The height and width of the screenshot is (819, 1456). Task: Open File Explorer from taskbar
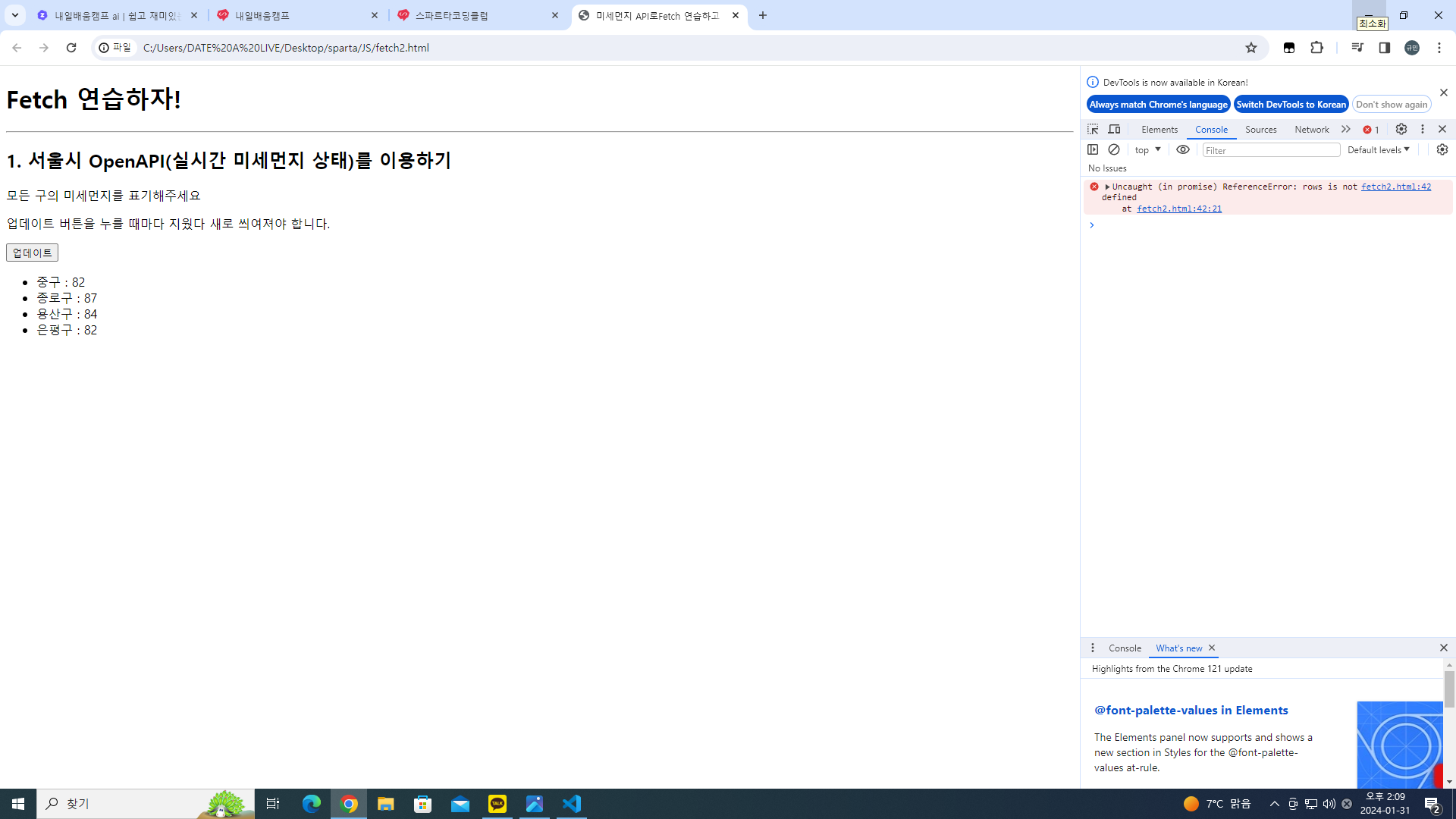pos(386,804)
